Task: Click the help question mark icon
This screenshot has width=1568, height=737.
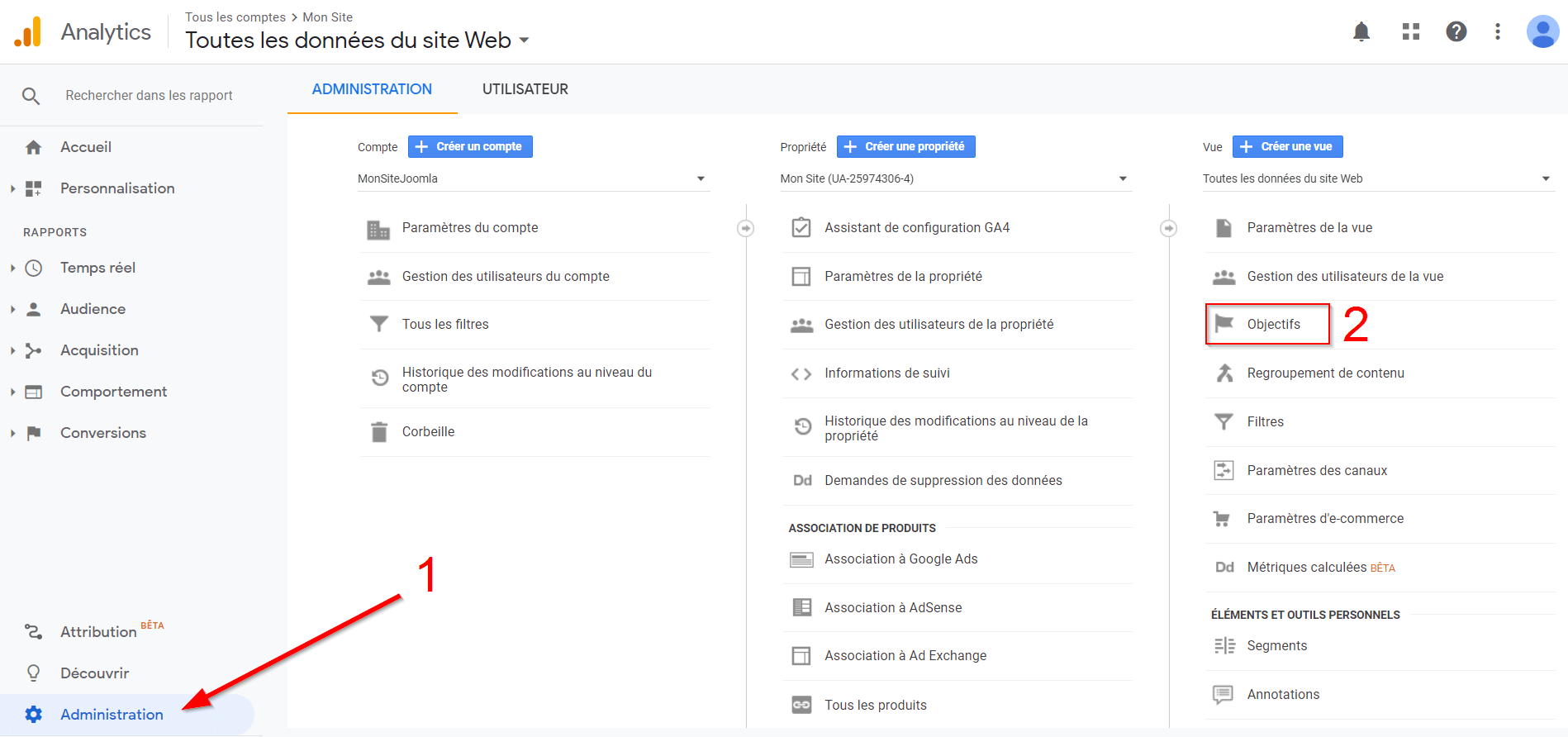Action: [x=1456, y=31]
